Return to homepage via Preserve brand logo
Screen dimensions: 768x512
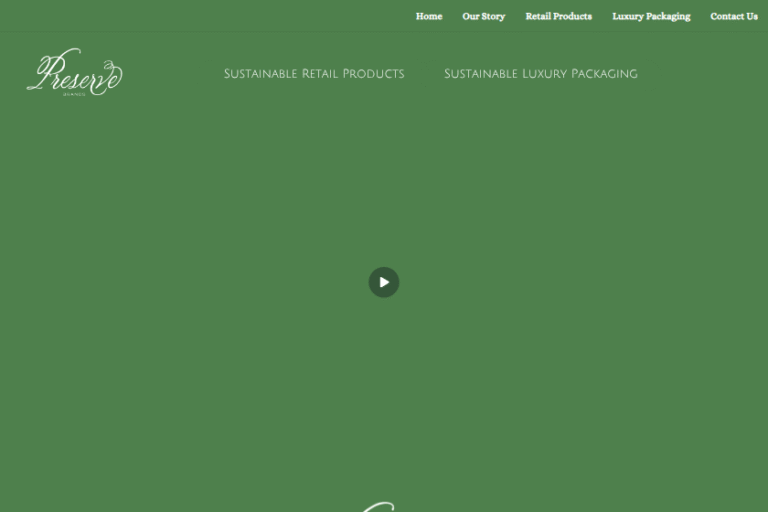tap(74, 73)
